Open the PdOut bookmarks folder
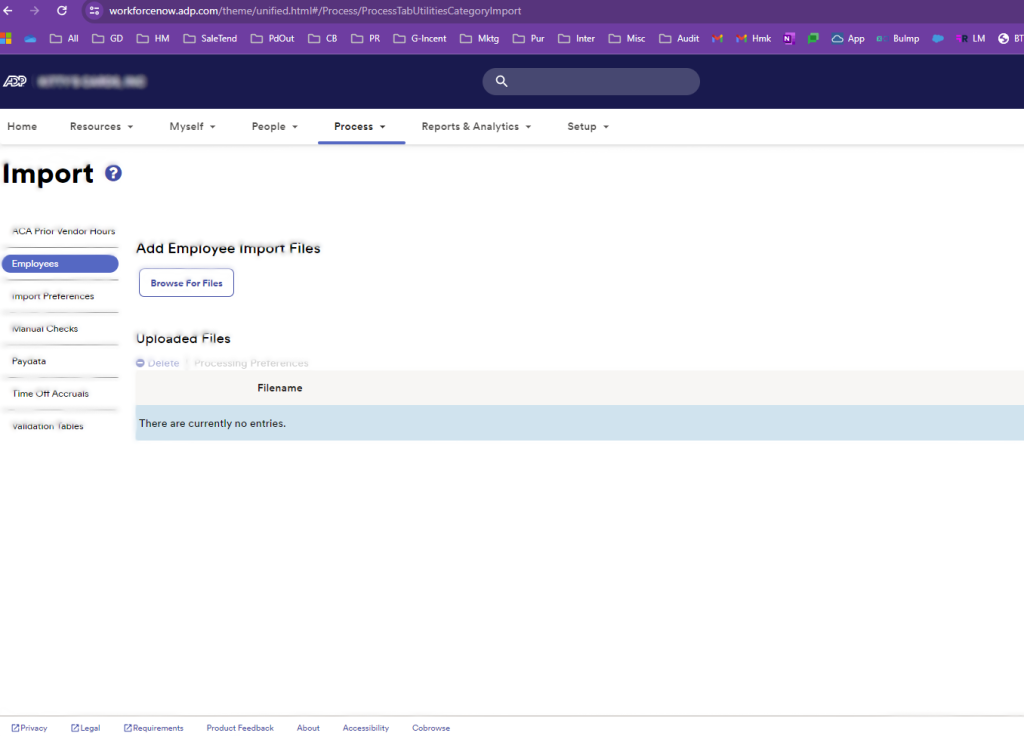 pyautogui.click(x=272, y=39)
